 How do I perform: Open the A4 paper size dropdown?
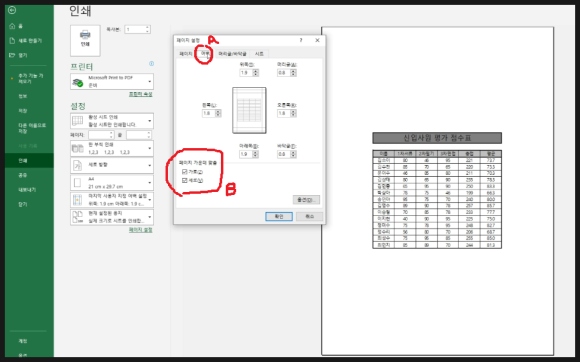112,183
